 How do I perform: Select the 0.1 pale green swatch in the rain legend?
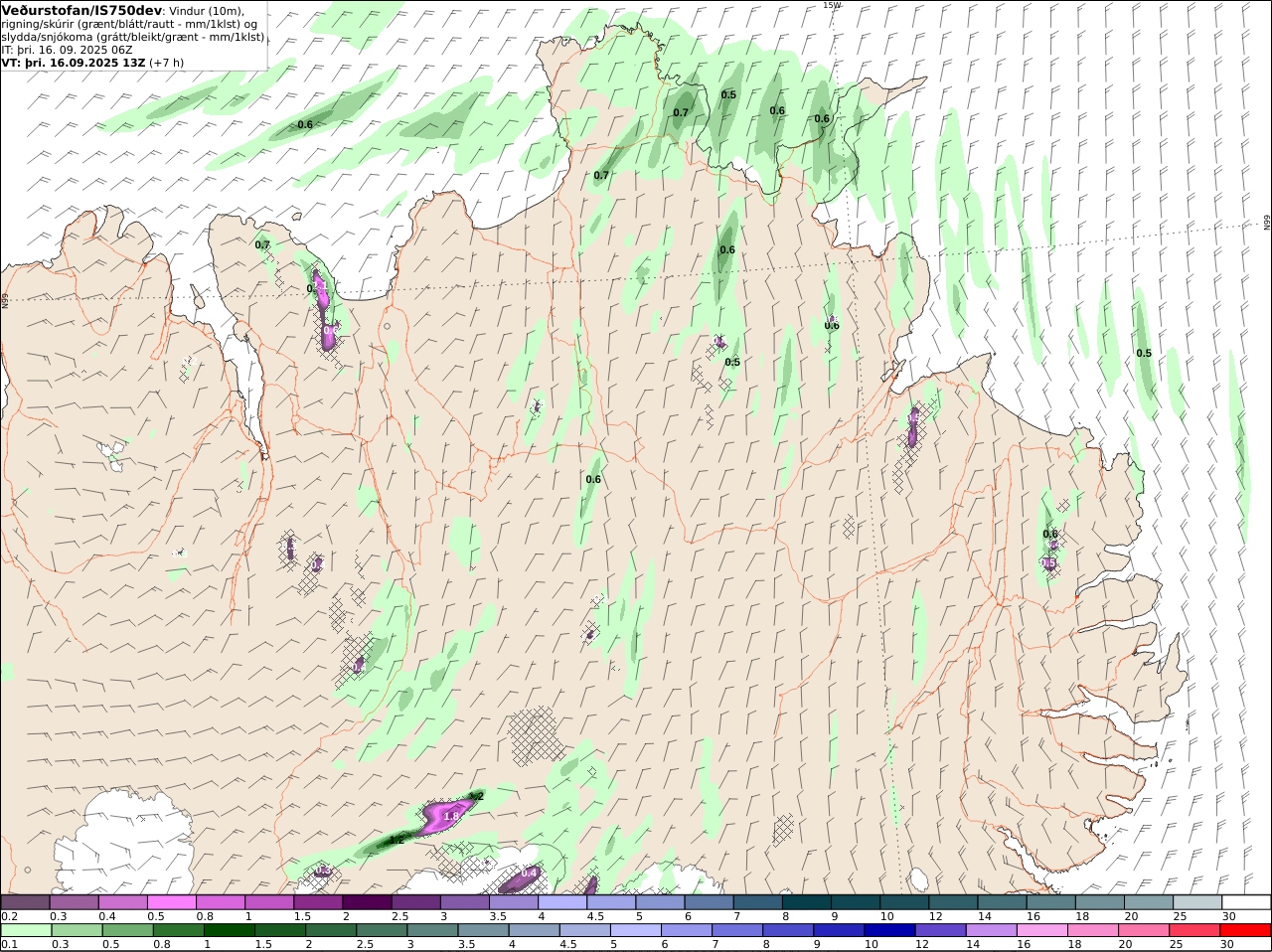[26, 930]
